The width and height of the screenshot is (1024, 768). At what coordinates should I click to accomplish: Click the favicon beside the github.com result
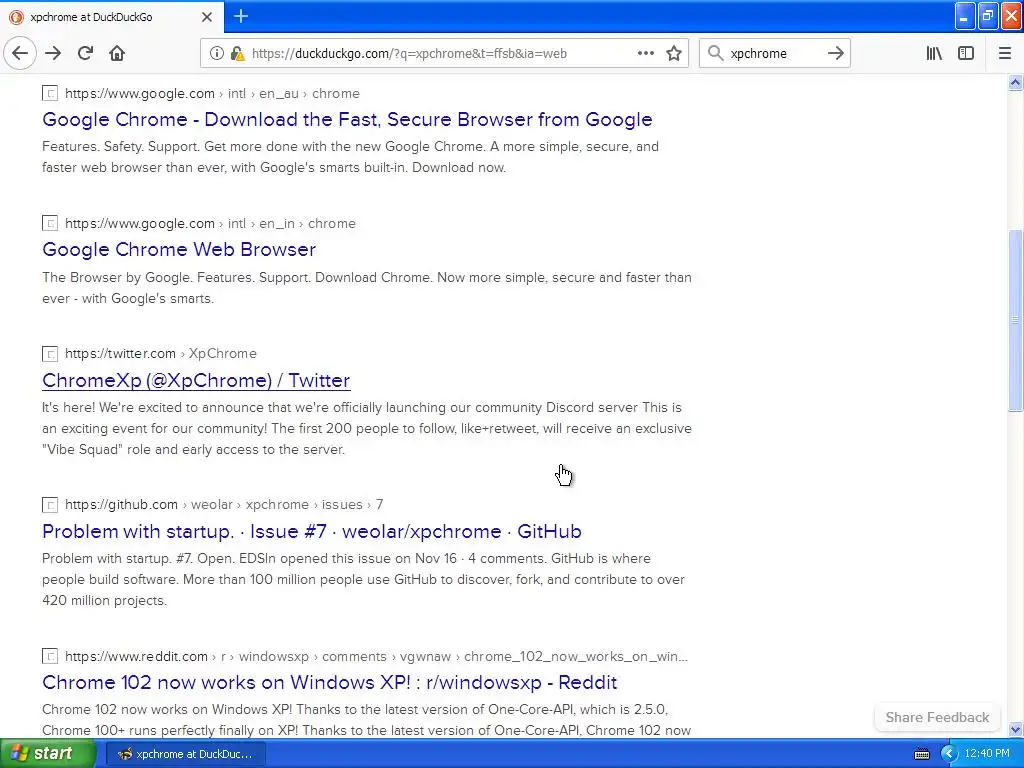click(x=50, y=505)
